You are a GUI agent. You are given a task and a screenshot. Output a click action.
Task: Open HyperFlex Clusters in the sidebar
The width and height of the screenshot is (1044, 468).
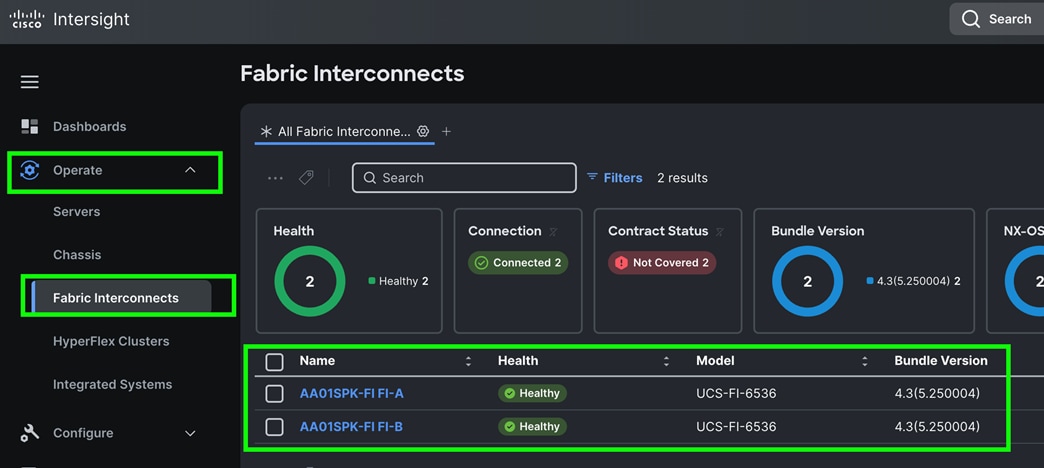(111, 342)
